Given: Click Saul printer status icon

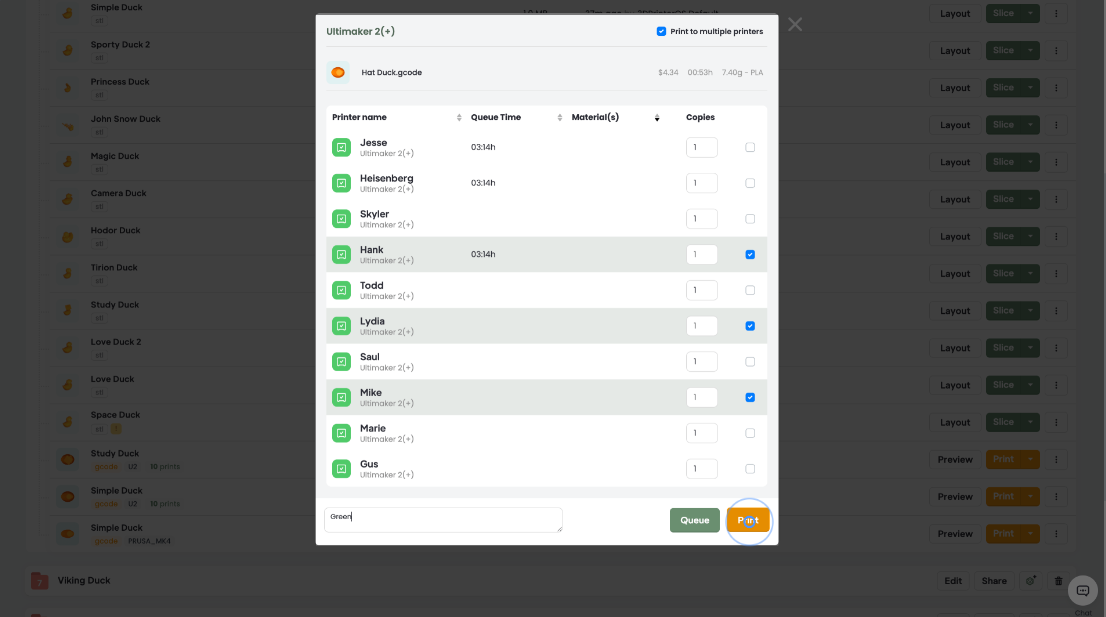Looking at the screenshot, I should click(x=341, y=362).
